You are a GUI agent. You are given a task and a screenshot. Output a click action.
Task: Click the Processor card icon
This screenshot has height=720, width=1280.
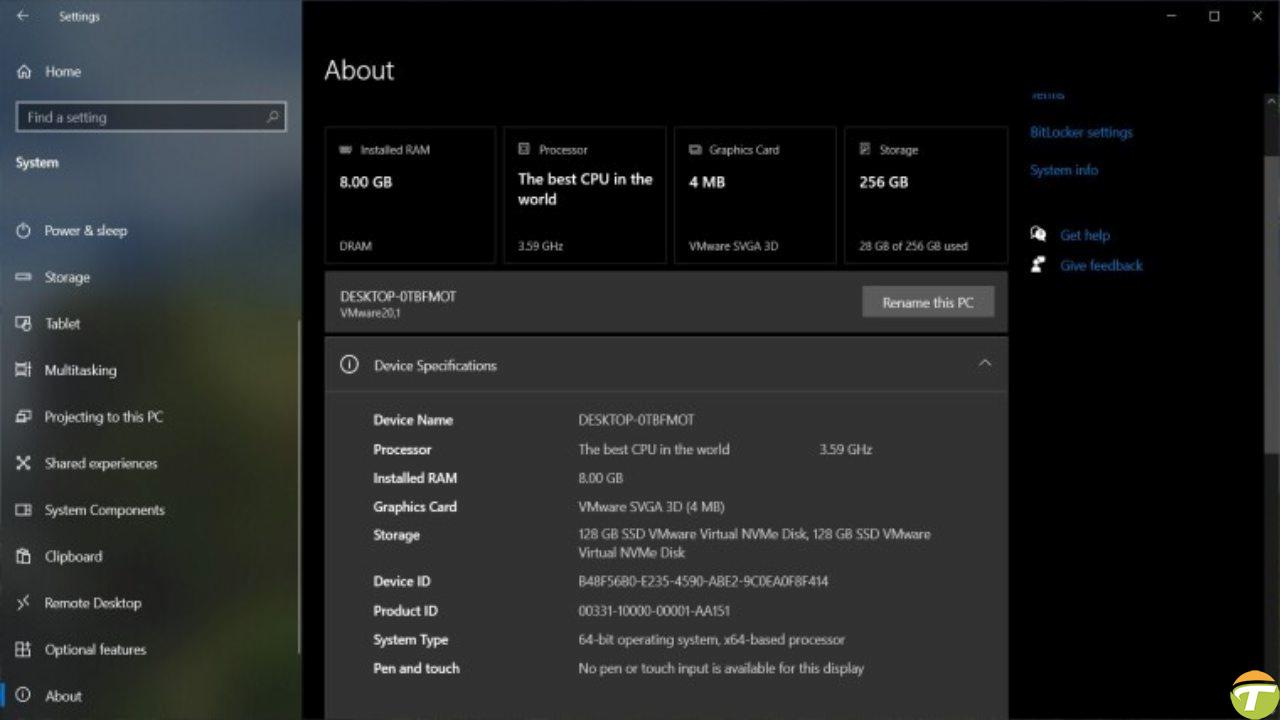[x=524, y=149]
